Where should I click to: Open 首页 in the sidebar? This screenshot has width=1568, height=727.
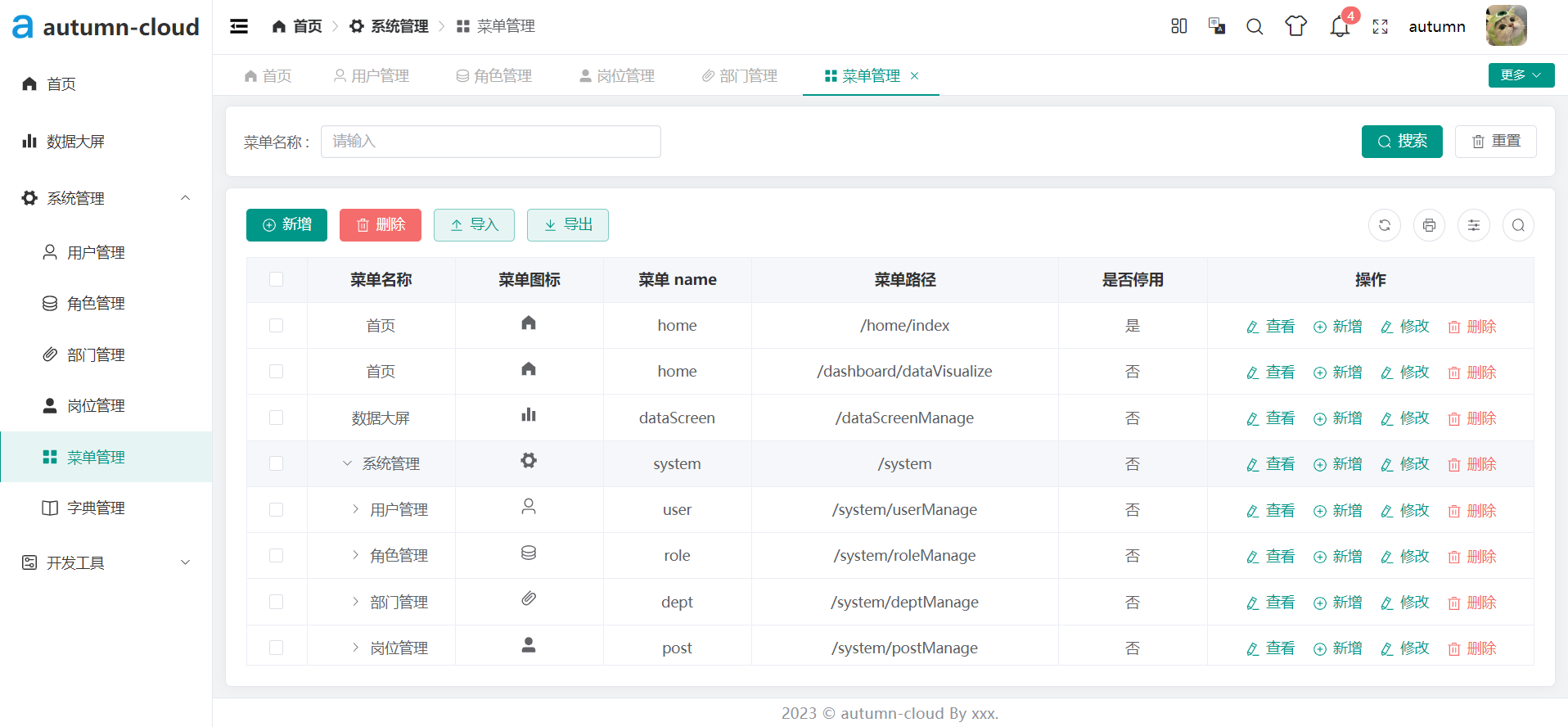pyautogui.click(x=106, y=84)
